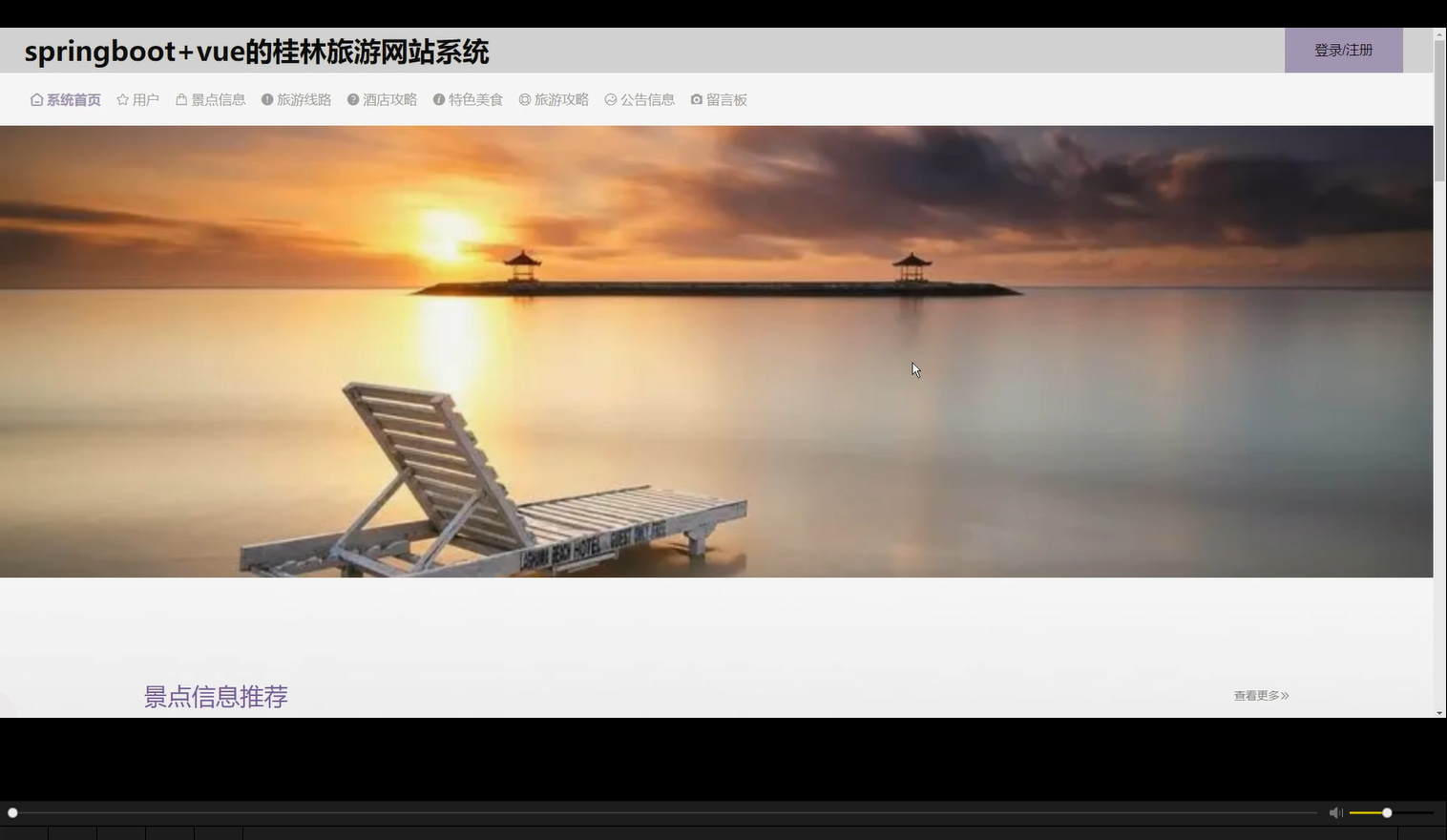Select the camera icon next to 留言板
The image size is (1447, 840).
pos(697,99)
